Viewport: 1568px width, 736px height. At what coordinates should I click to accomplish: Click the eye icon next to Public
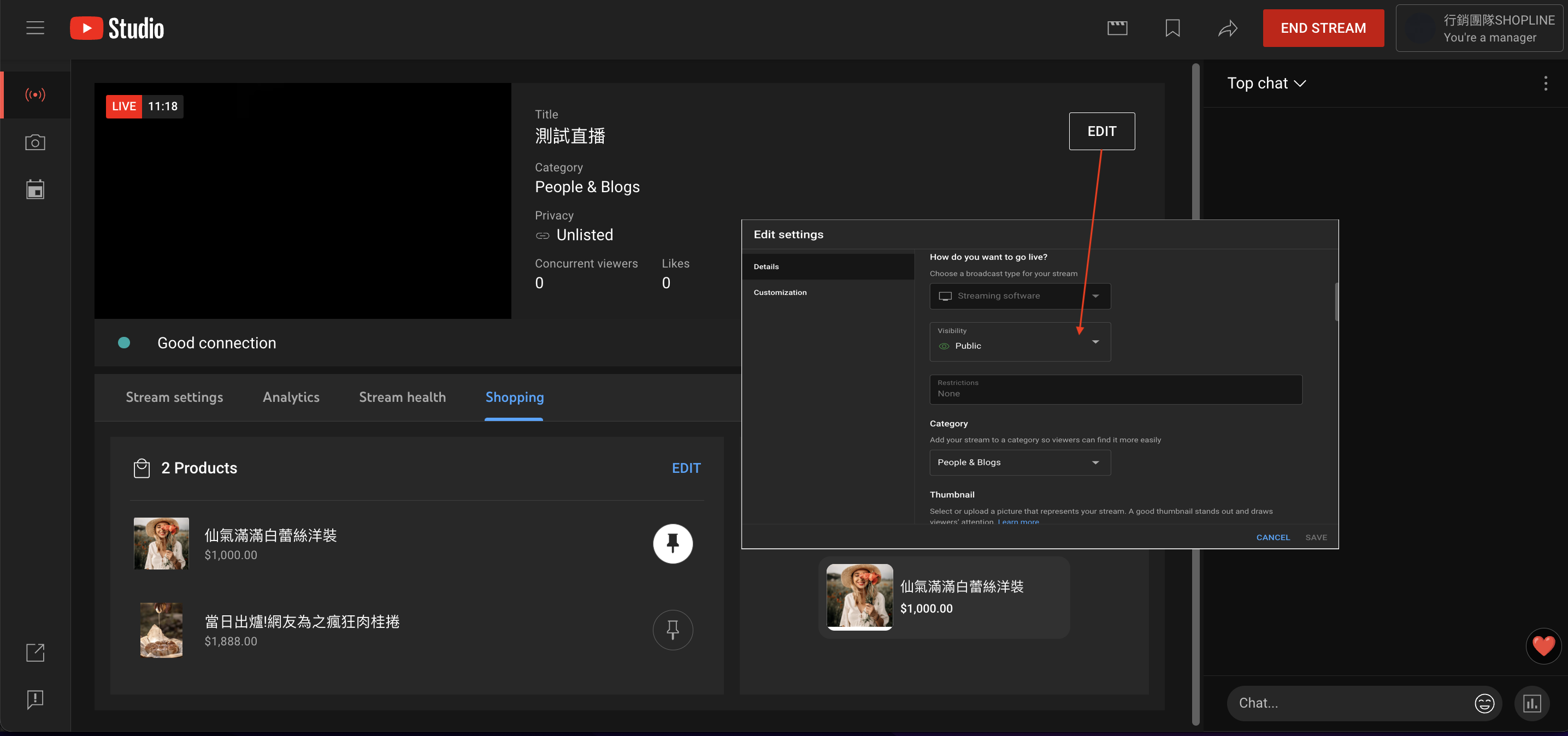944,346
